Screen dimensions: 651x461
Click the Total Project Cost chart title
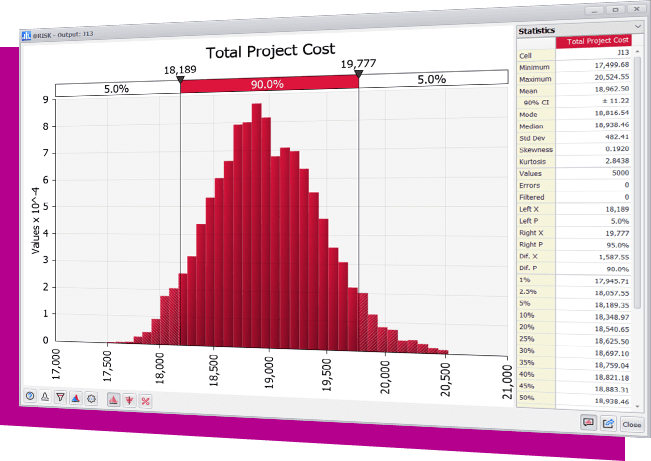coord(268,51)
